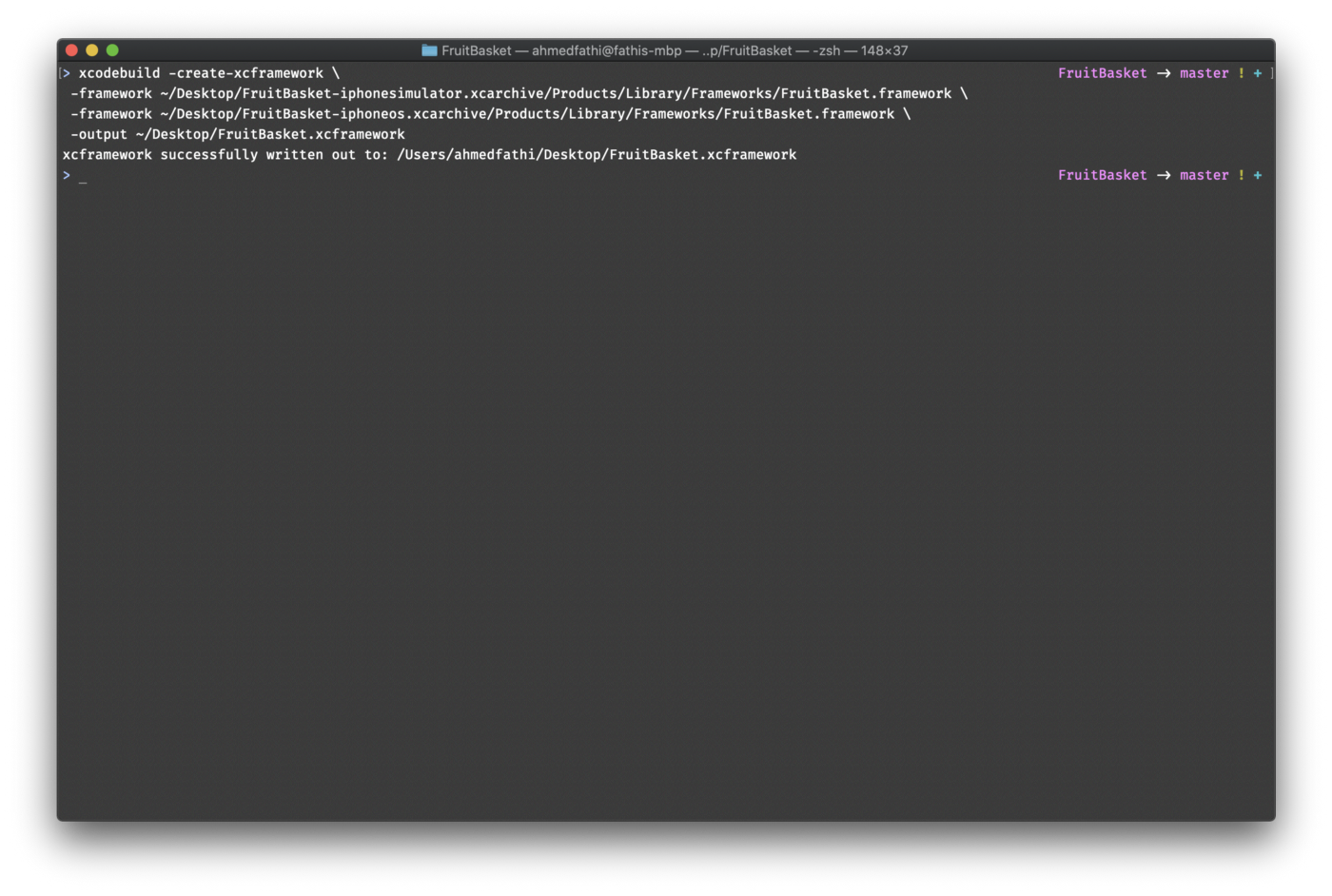Image resolution: width=1332 pixels, height=896 pixels.
Task: Select the FruitBasket repo name in the top git prompt
Action: point(1102,72)
